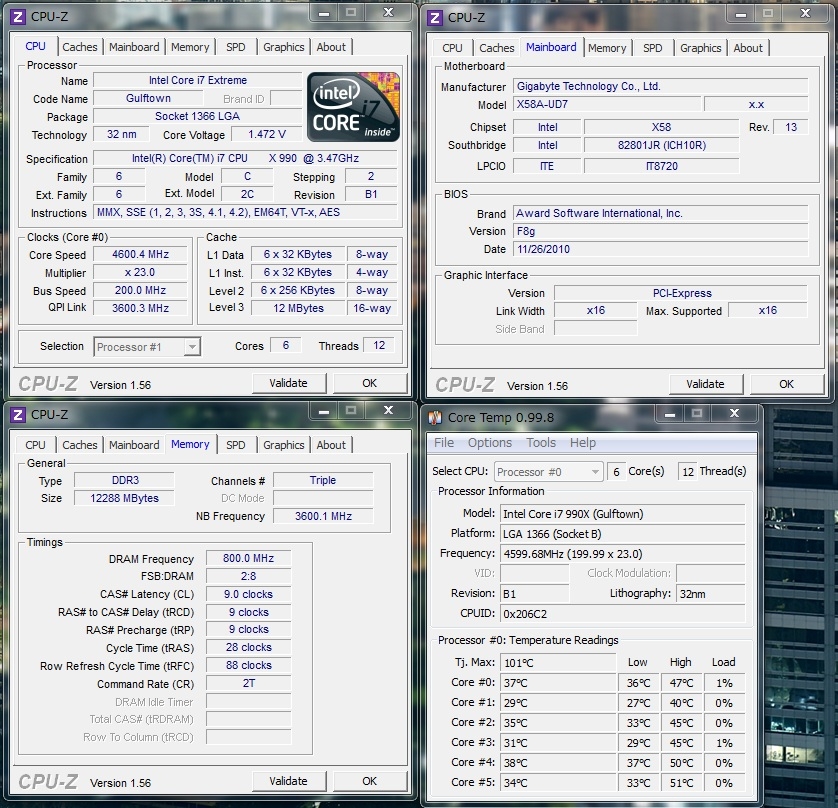Open Graphics tab in the Memory CPU-Z window

click(x=284, y=445)
